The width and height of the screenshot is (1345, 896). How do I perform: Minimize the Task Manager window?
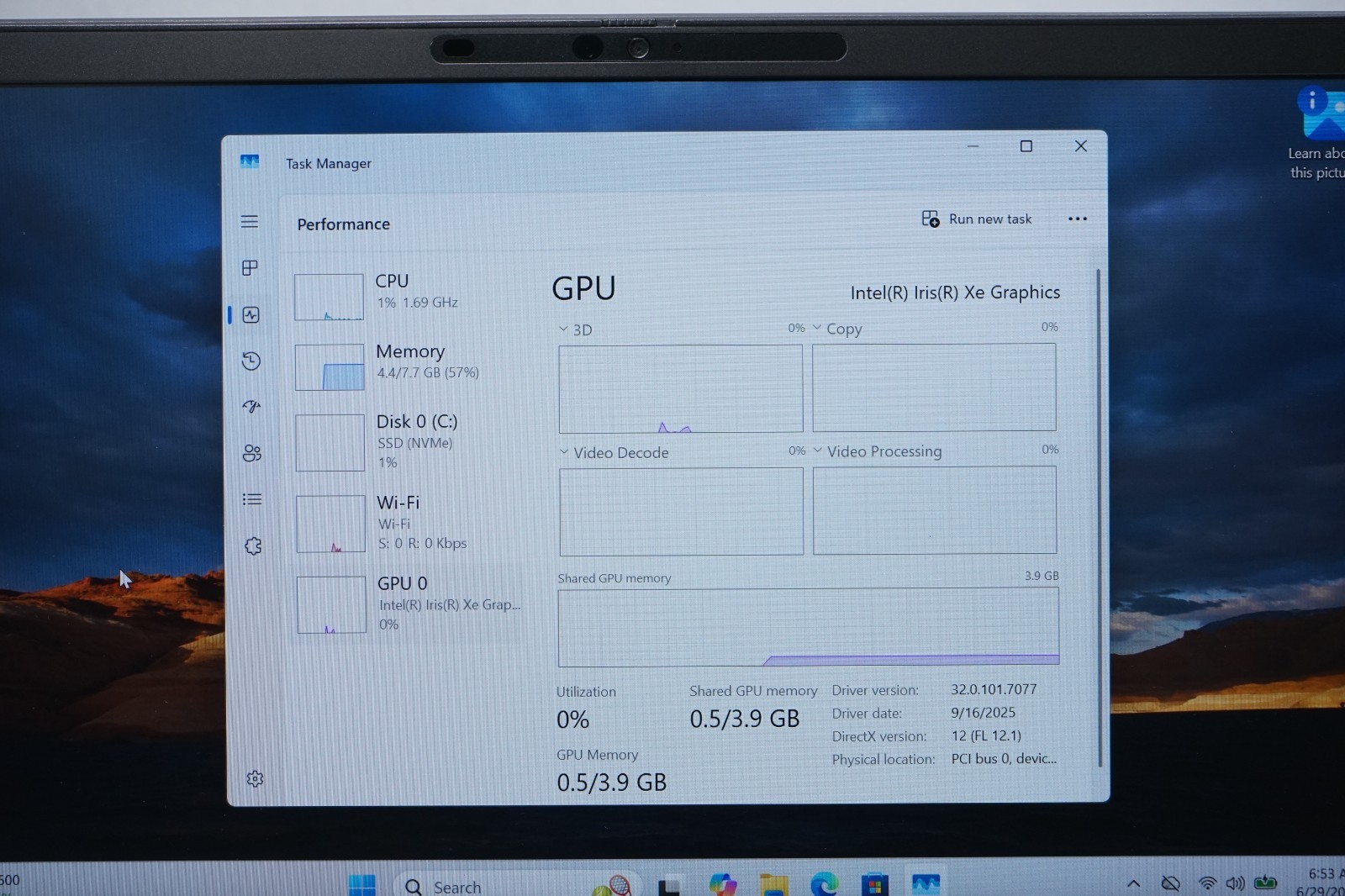coord(973,146)
